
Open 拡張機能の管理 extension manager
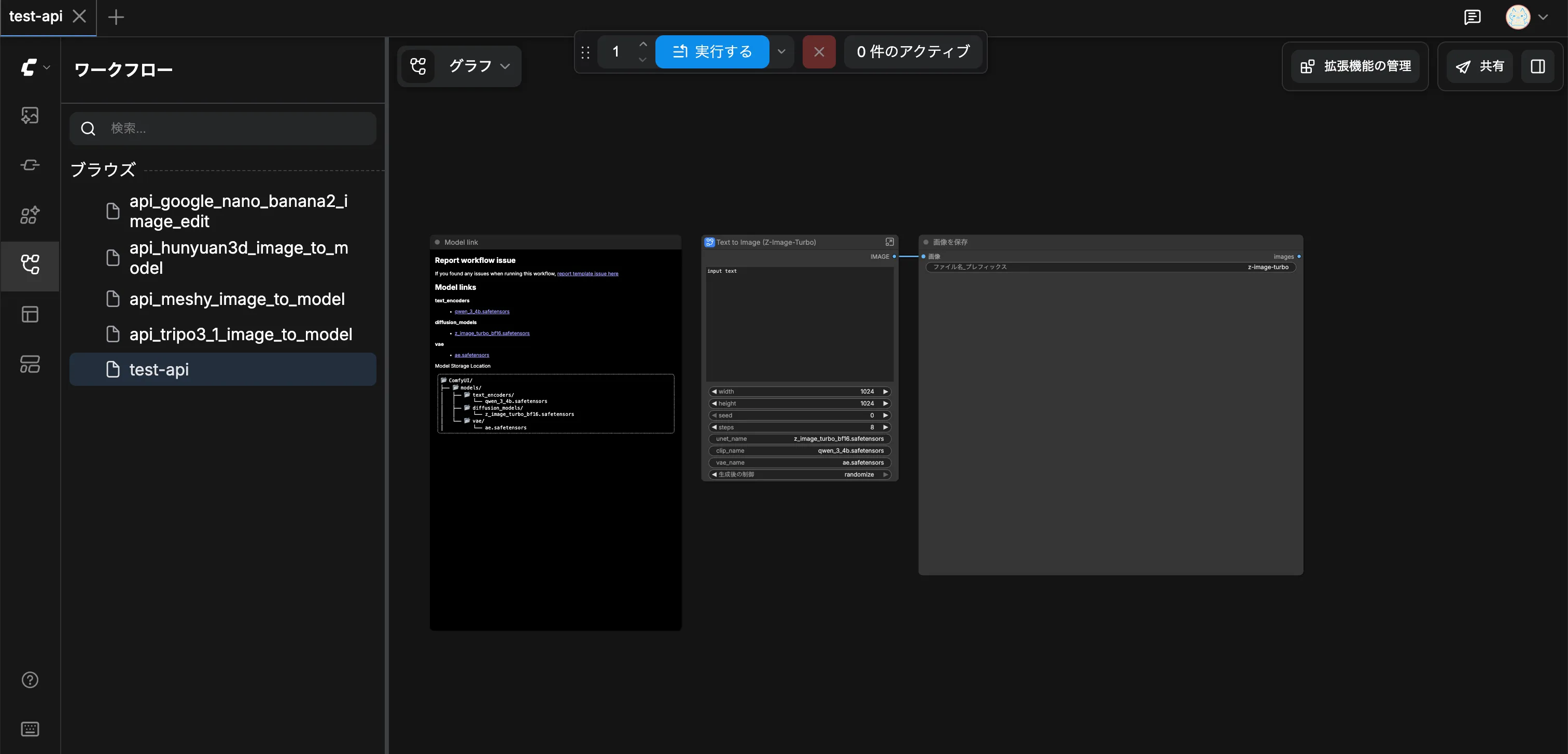(x=1355, y=66)
